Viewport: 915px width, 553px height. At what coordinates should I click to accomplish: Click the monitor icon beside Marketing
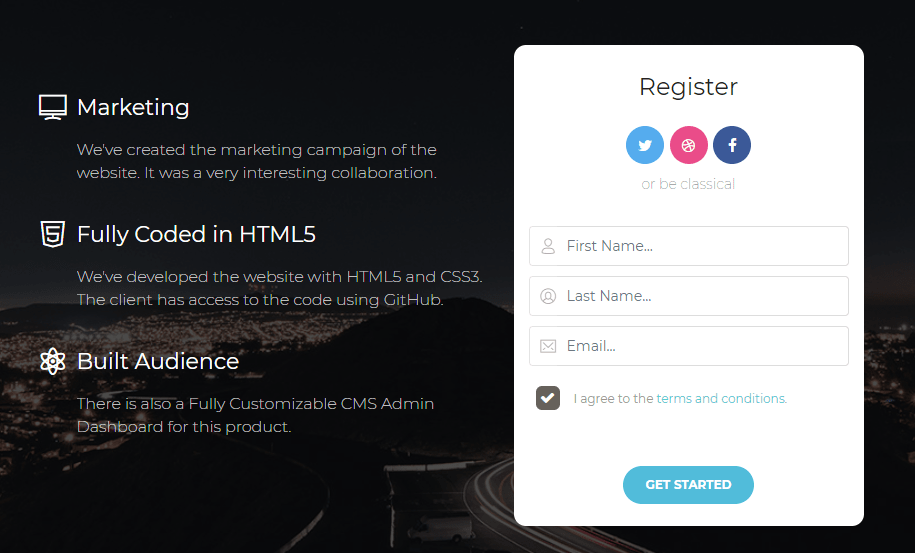52,107
